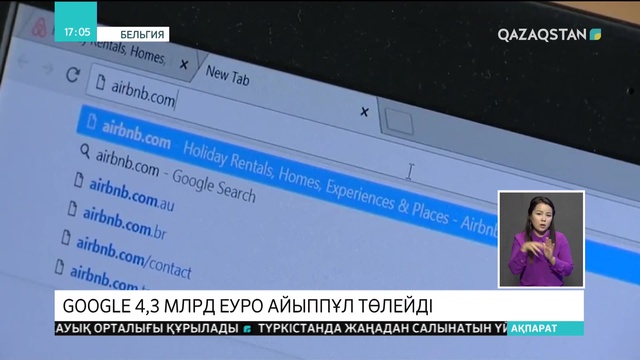Close the Rentals, Homes browser tab
The height and width of the screenshot is (360, 640).
coord(184,64)
